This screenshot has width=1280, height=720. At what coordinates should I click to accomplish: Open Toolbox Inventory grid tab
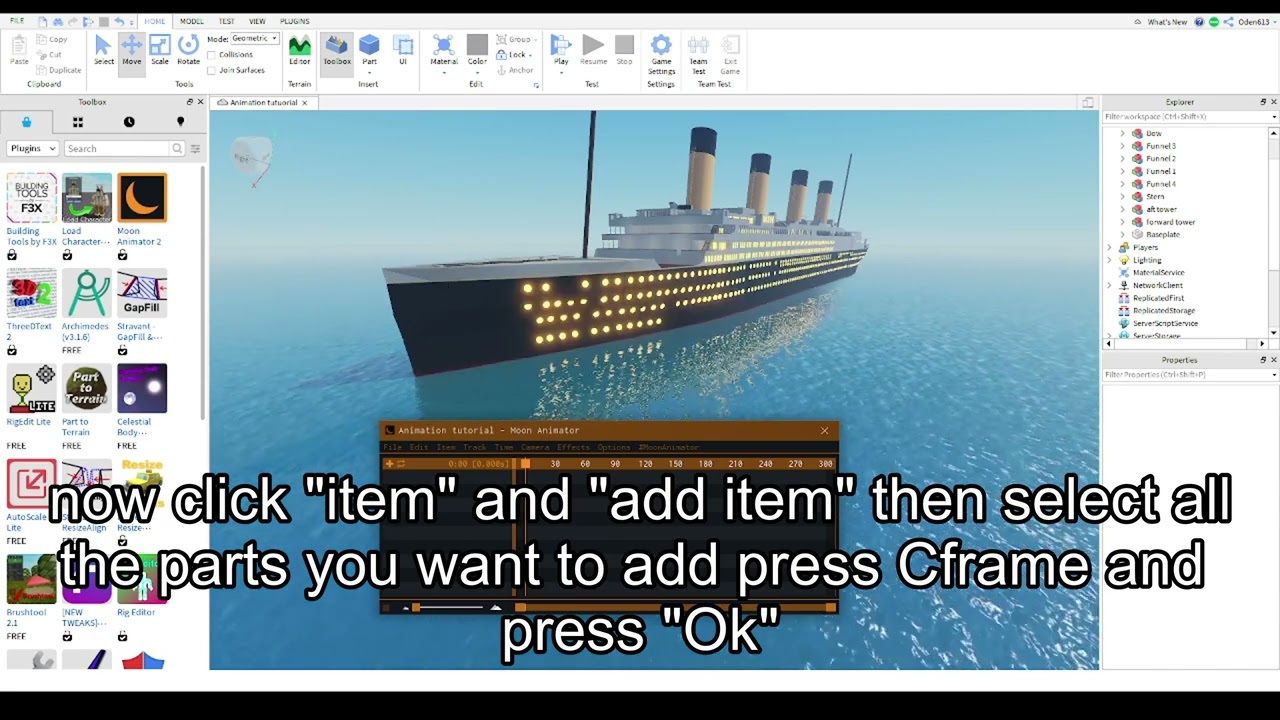point(77,122)
